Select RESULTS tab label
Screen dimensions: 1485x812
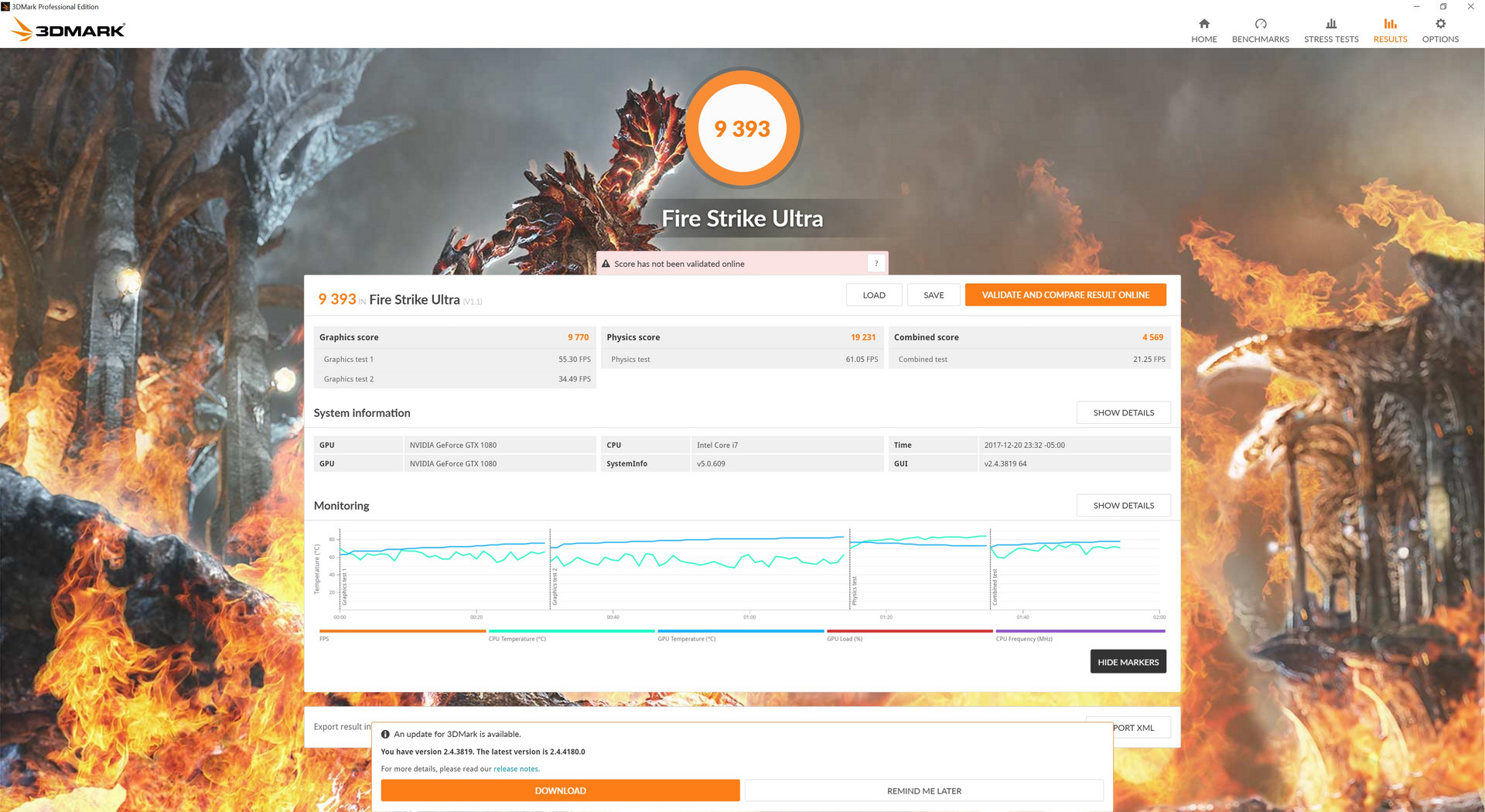tap(1390, 39)
